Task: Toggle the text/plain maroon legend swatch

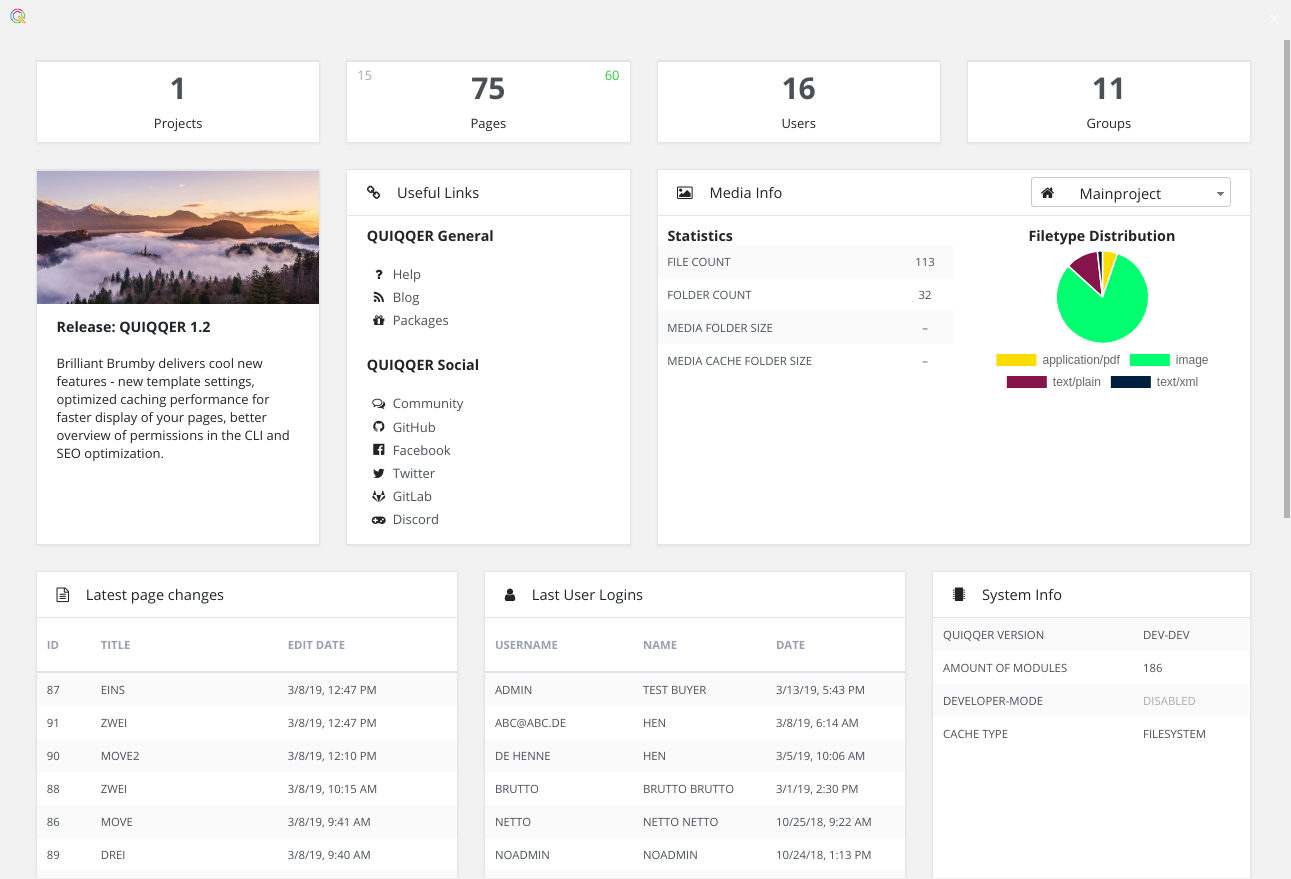Action: [1027, 382]
